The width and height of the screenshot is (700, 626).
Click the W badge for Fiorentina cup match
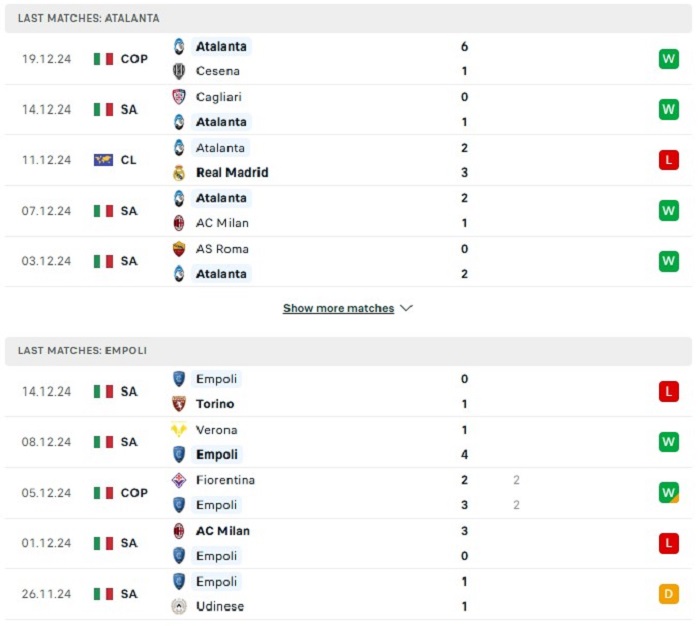click(x=668, y=492)
